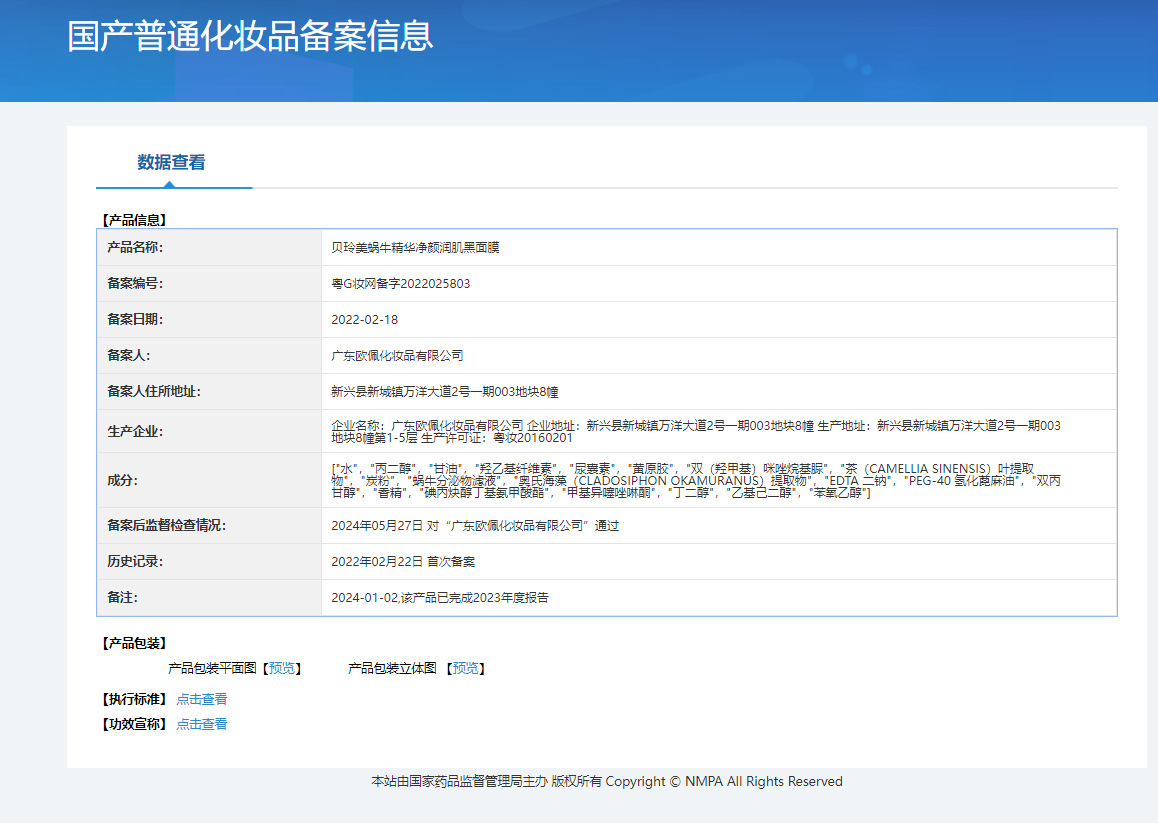Screen dimensions: 1158x823
Task: Open 预览 link for 产品包装平面图
Action: click(282, 668)
